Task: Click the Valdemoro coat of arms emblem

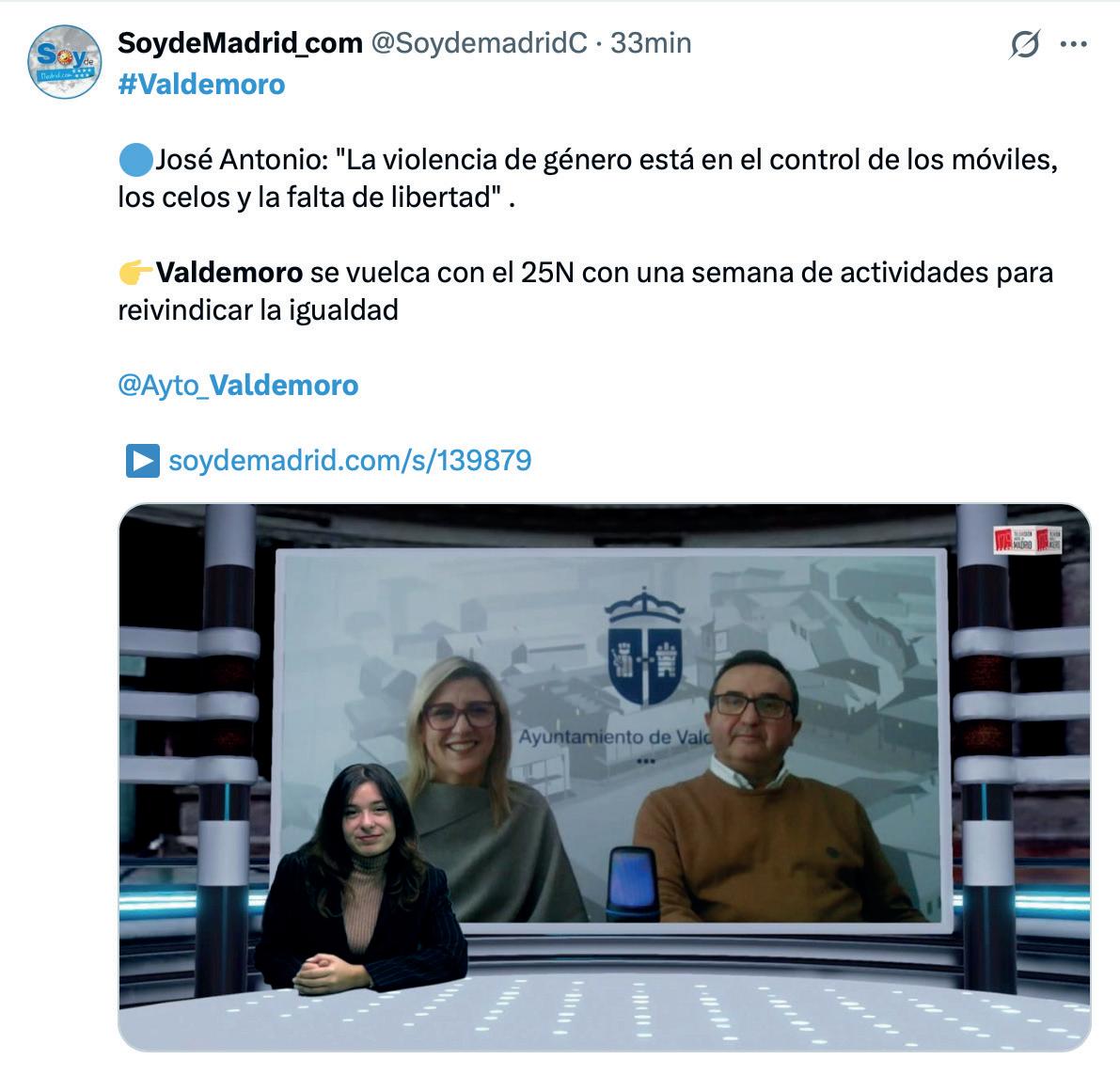Action: point(644,646)
